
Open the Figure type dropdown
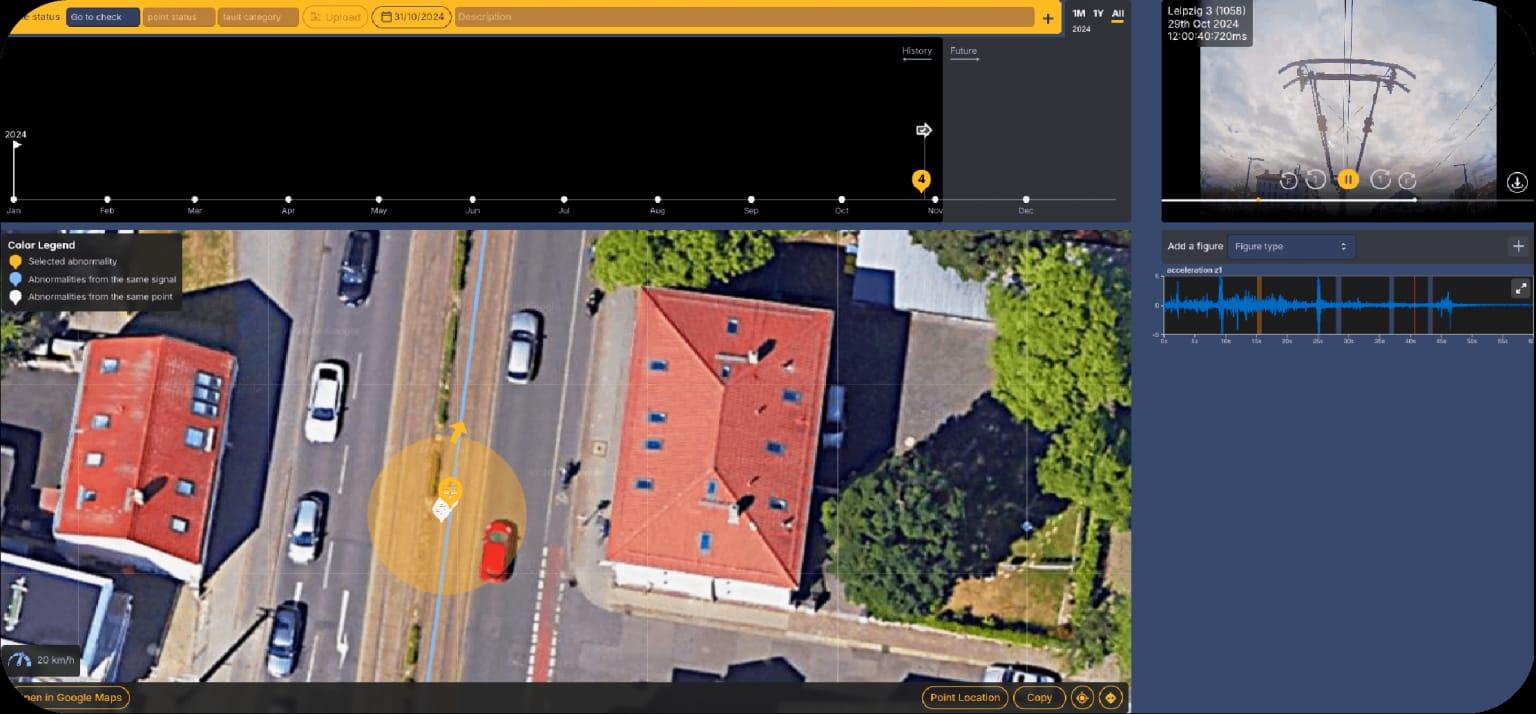(x=1290, y=246)
